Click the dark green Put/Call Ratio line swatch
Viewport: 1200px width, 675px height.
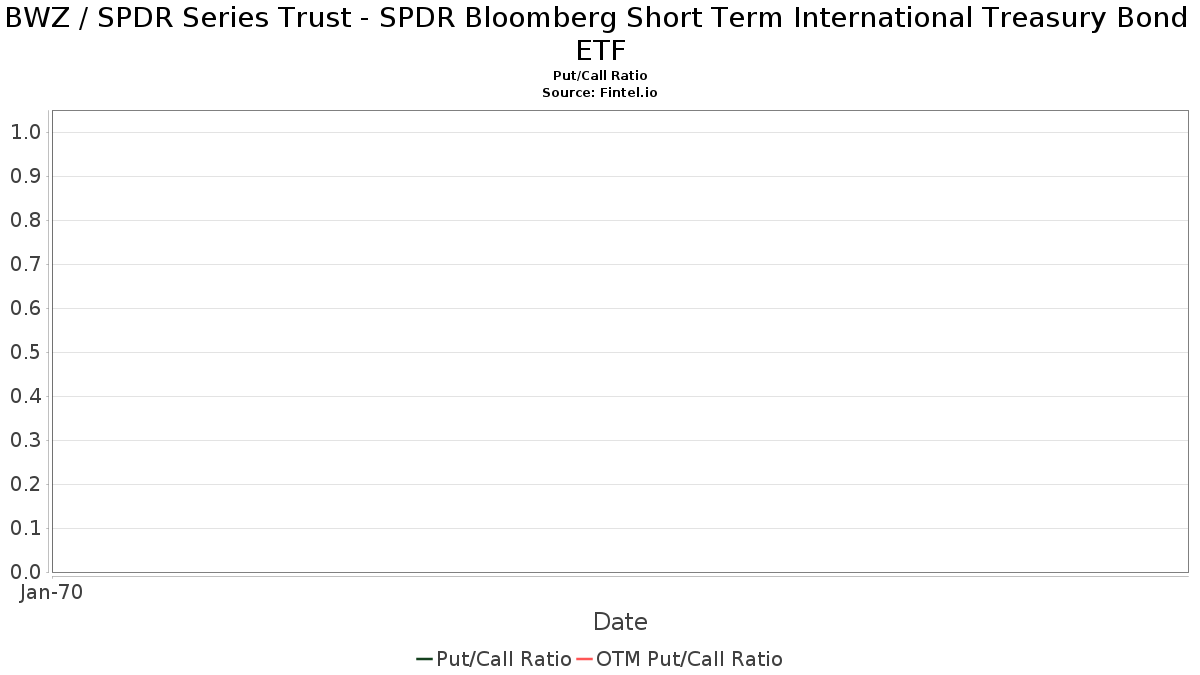point(424,659)
